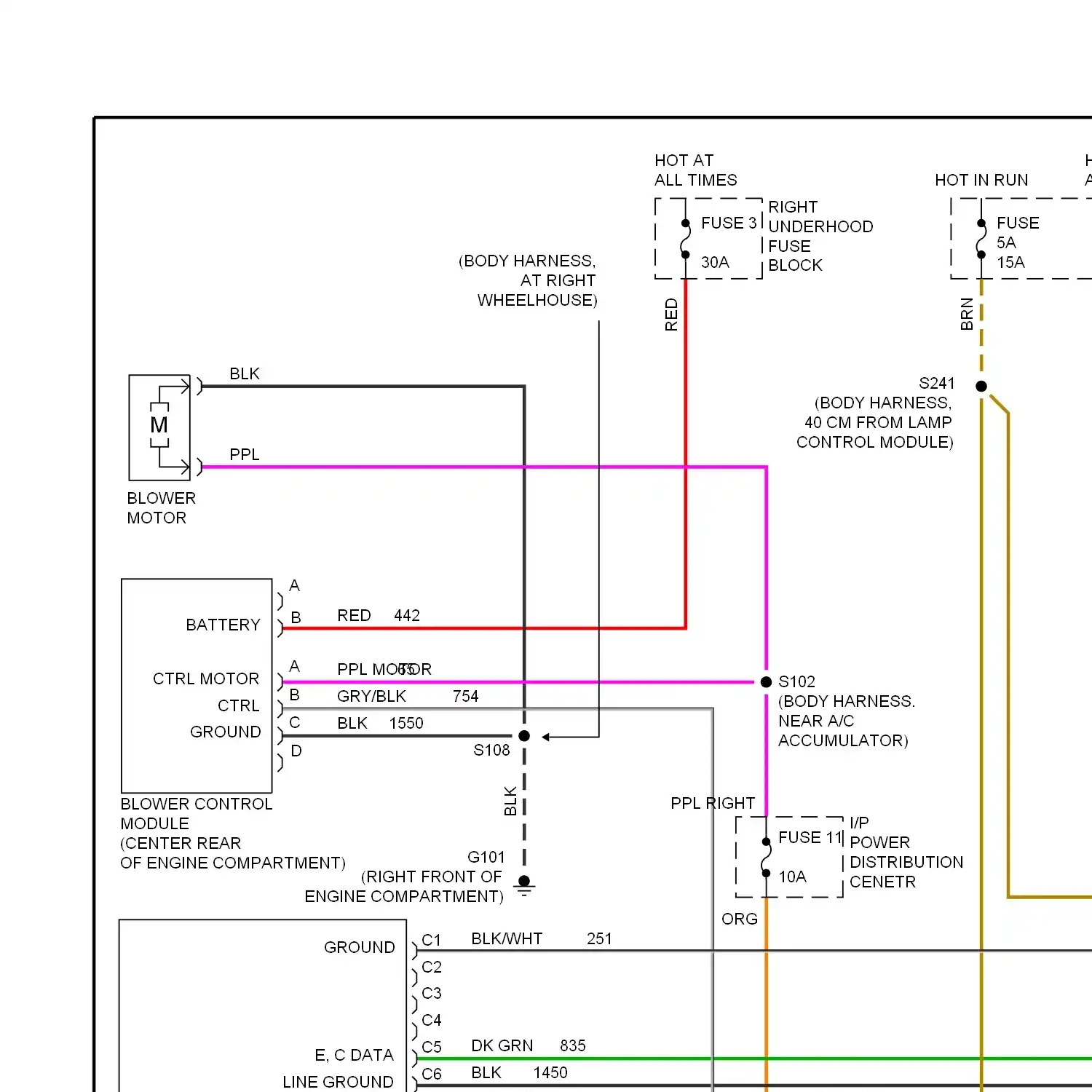Click the BLK 1450 wire label
The height and width of the screenshot is (1092, 1092).
point(519,1073)
